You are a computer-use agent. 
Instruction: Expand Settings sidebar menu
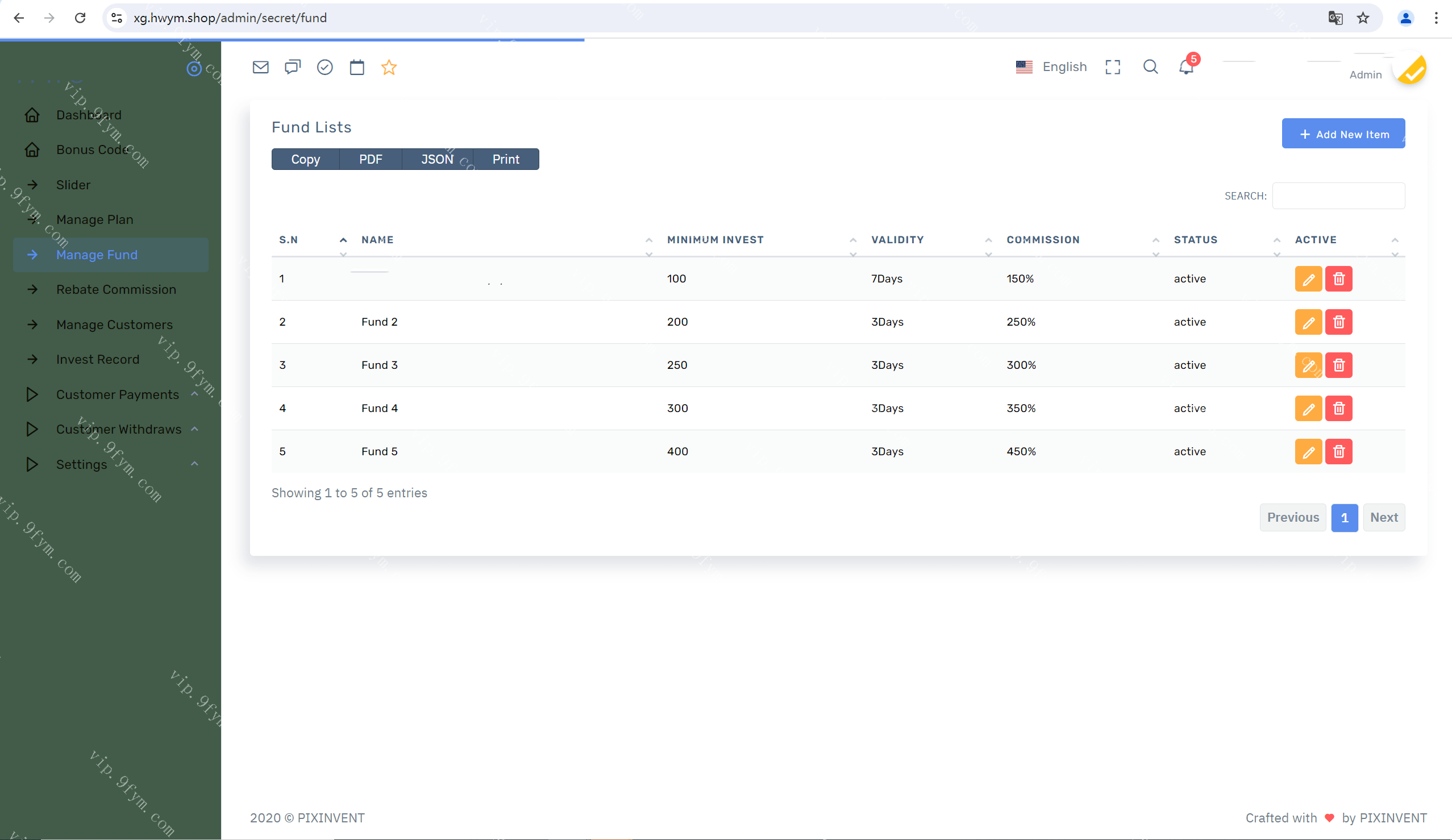[x=82, y=464]
